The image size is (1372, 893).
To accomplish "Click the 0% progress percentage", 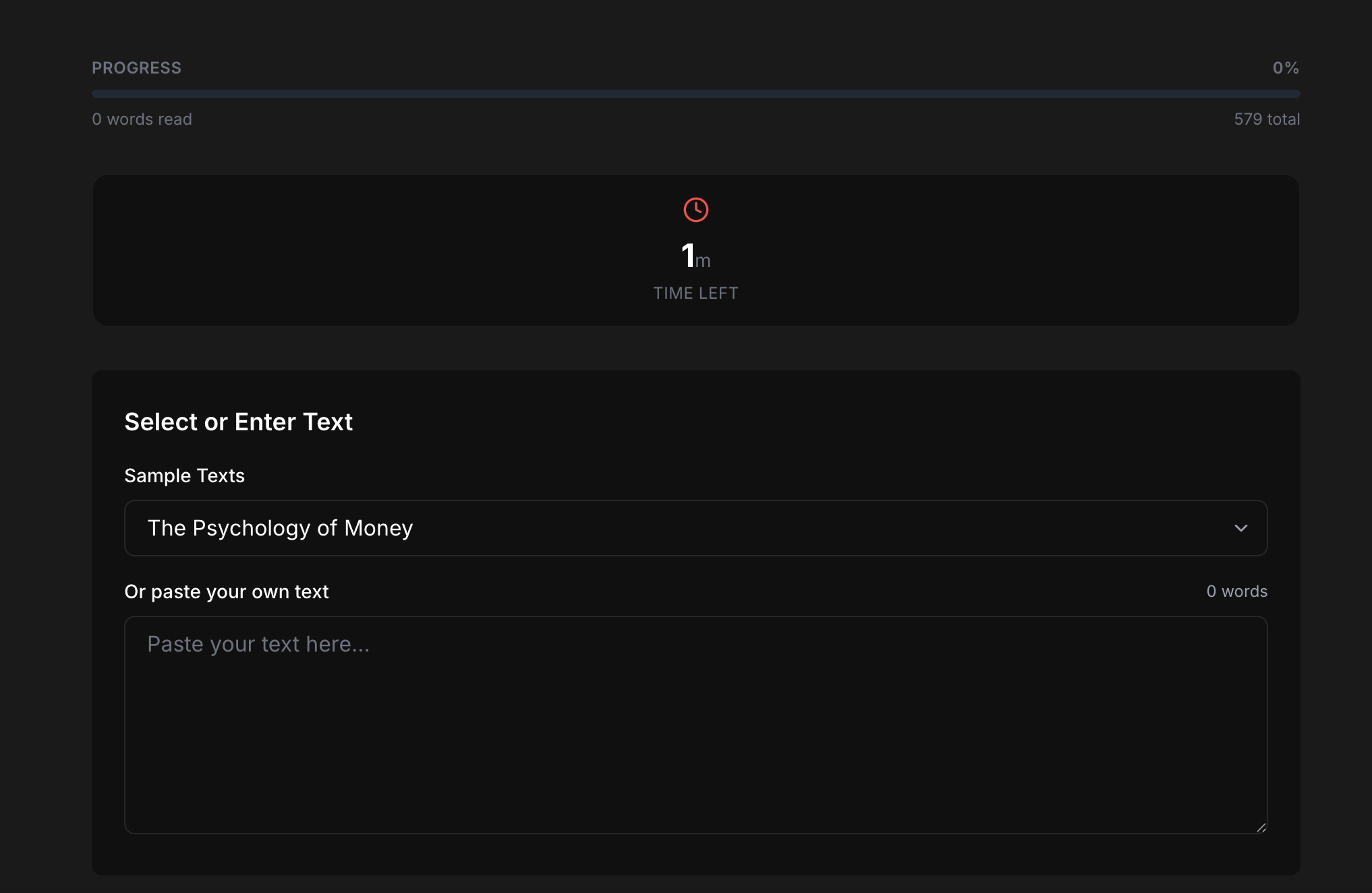I will point(1285,68).
